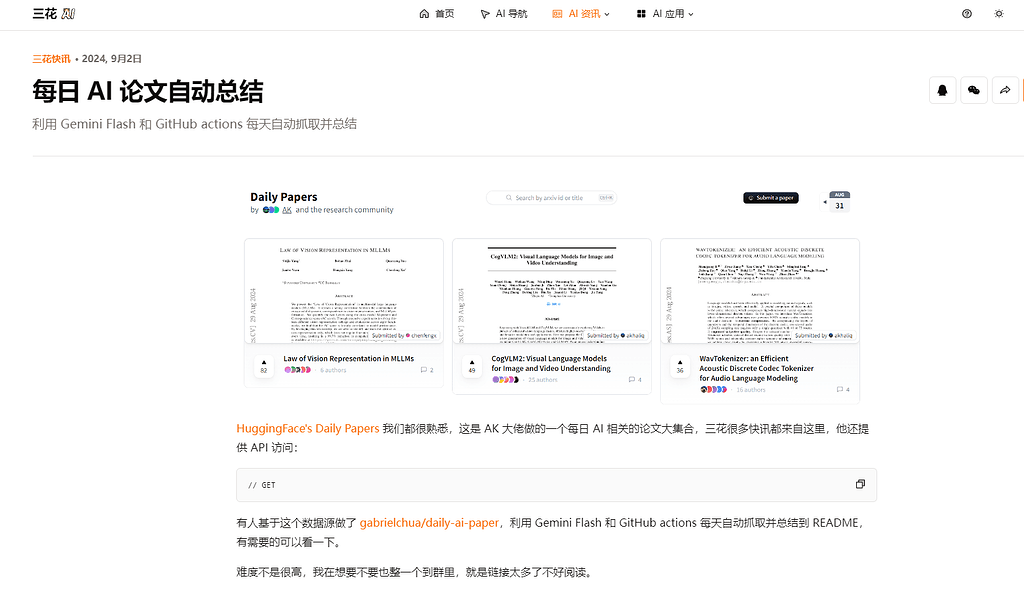Open the gabrielchua/daily-ai-paper link
The height and width of the screenshot is (594, 1024).
tap(429, 523)
